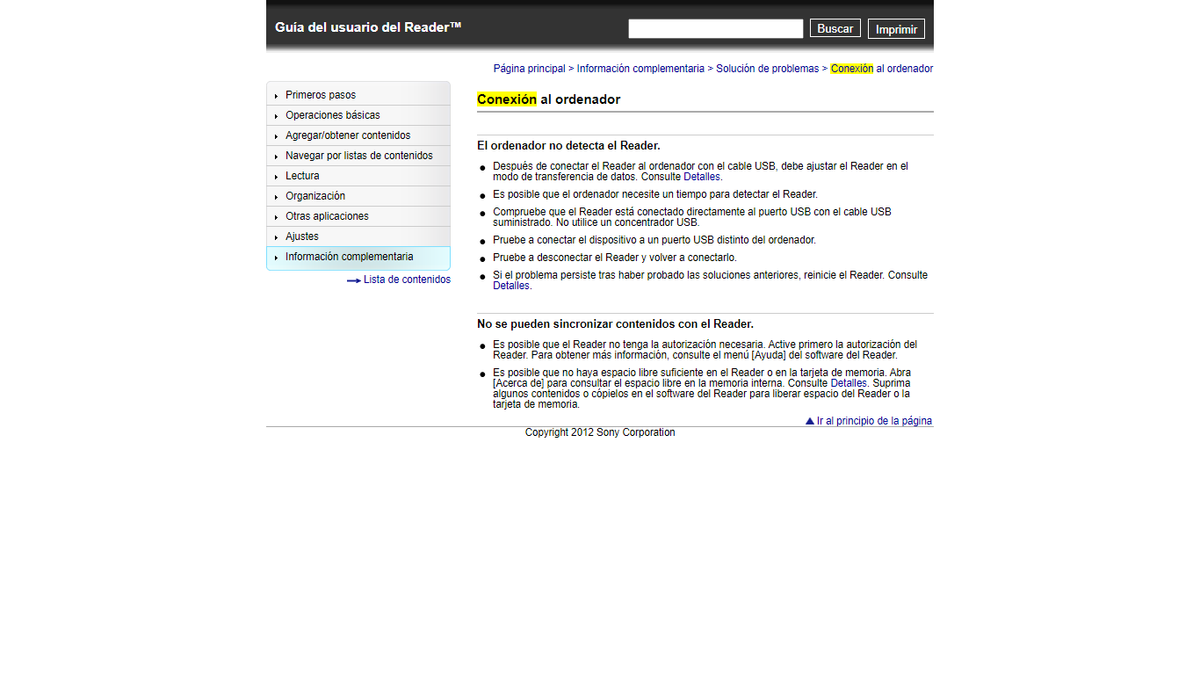Go to Información complementaria breadcrumb link
The height and width of the screenshot is (675, 1200).
coord(640,69)
